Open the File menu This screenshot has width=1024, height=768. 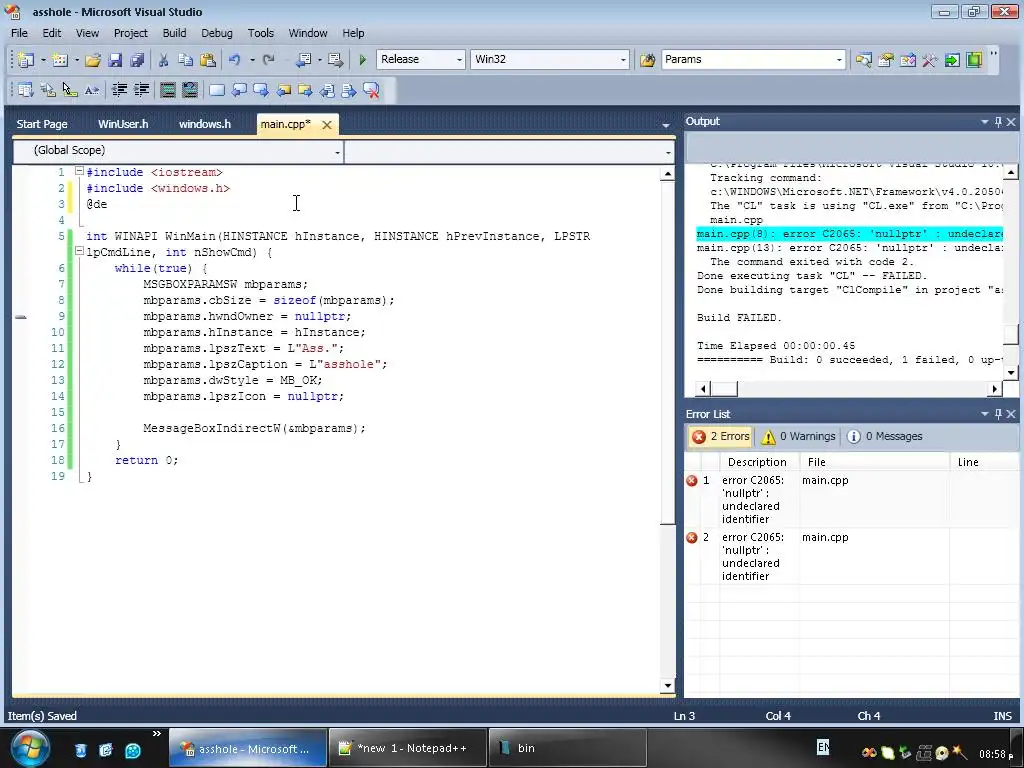pyautogui.click(x=19, y=33)
